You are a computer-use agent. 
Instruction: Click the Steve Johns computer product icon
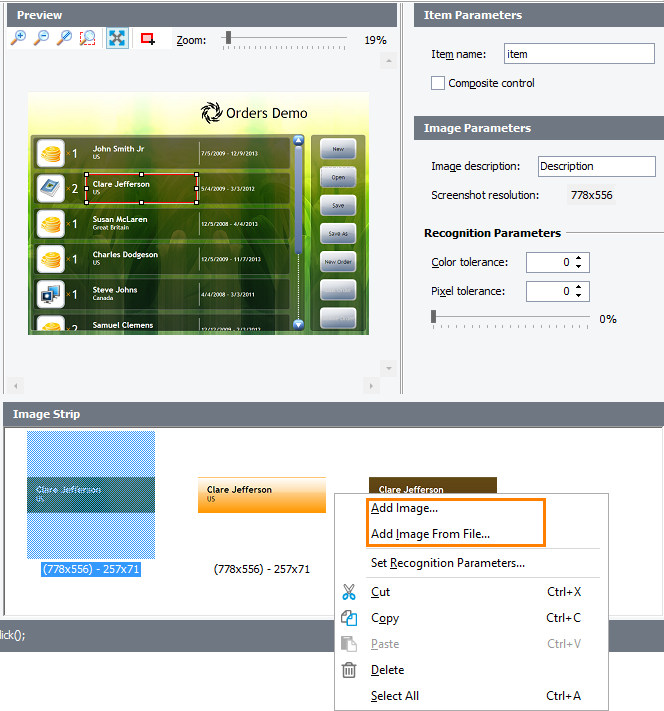click(50, 294)
